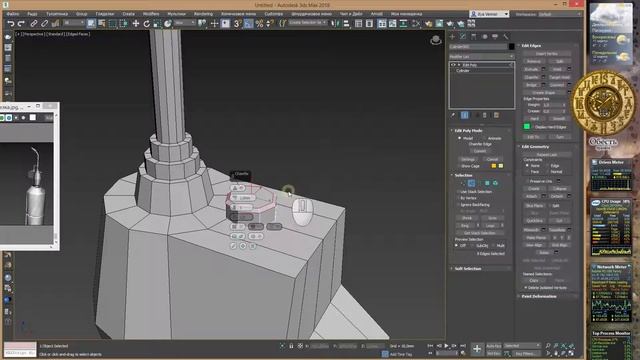Viewport: 640px width, 360px height.
Task: Activate the Select Object tool
Action: point(91,24)
